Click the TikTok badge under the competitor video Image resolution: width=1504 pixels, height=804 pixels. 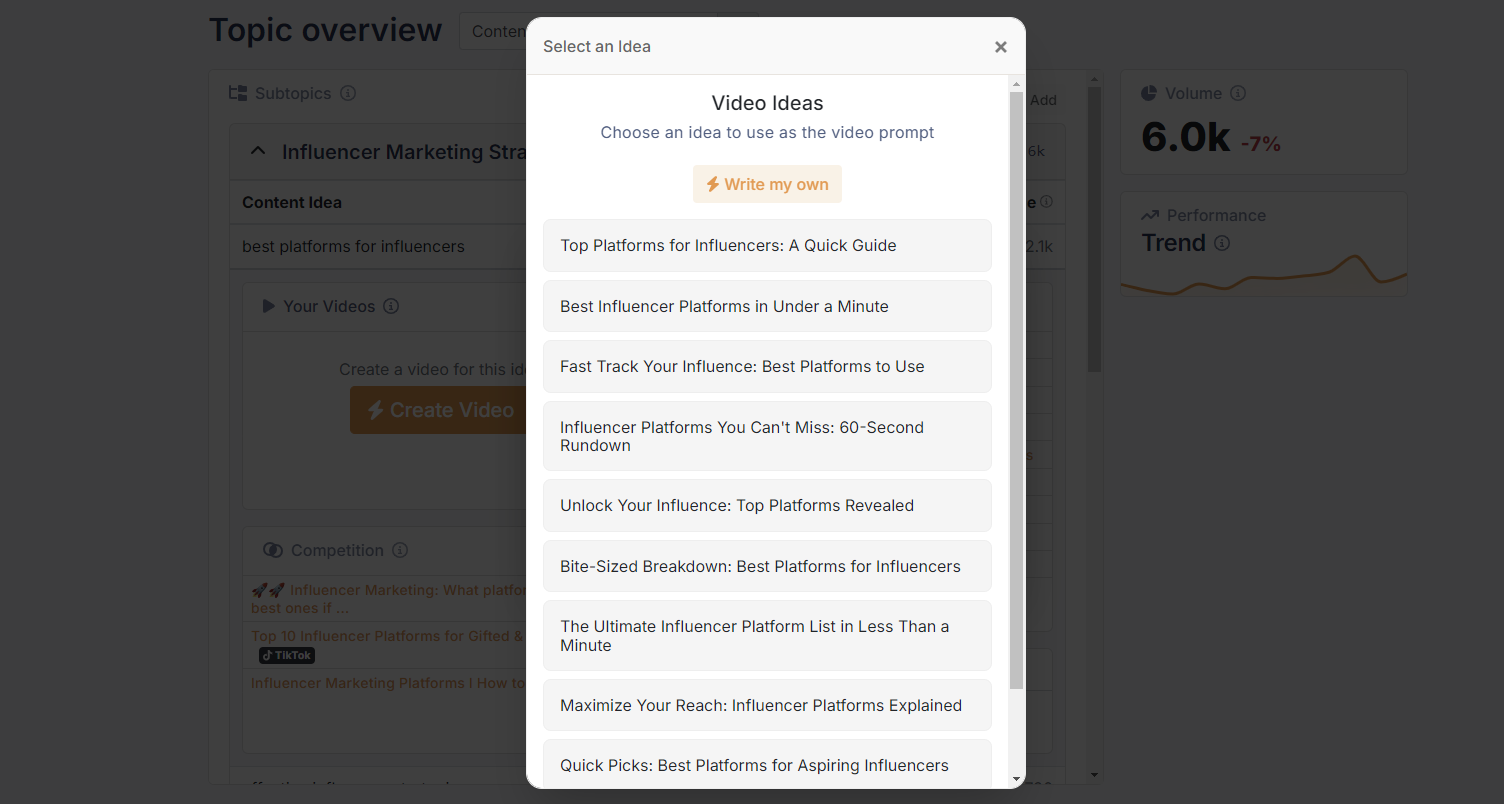(286, 655)
